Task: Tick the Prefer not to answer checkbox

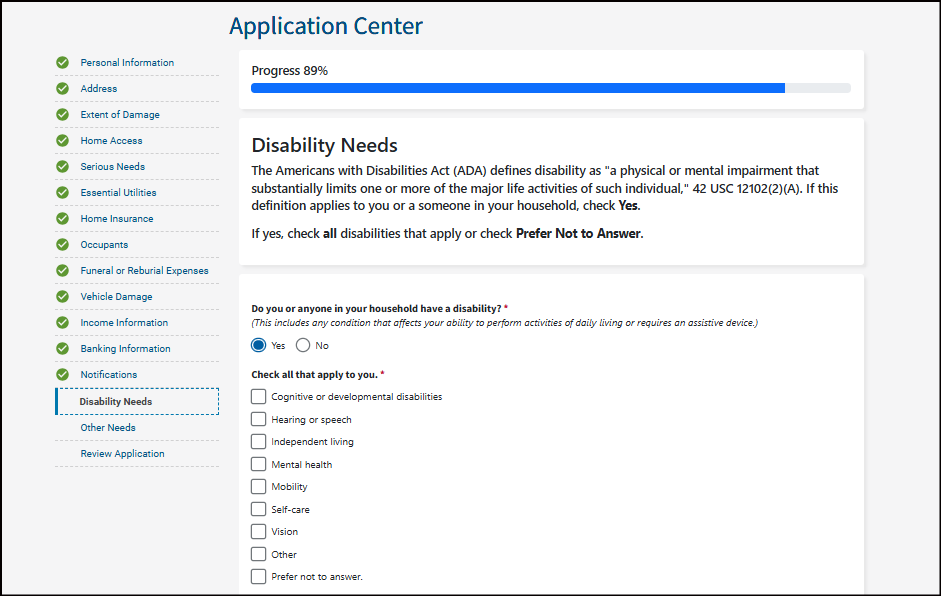Action: pos(259,577)
